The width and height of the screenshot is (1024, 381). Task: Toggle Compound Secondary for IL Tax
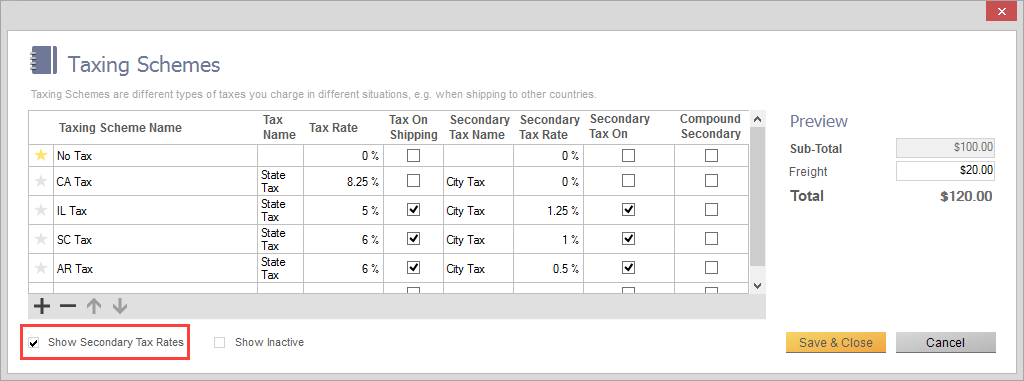pyautogui.click(x=711, y=210)
